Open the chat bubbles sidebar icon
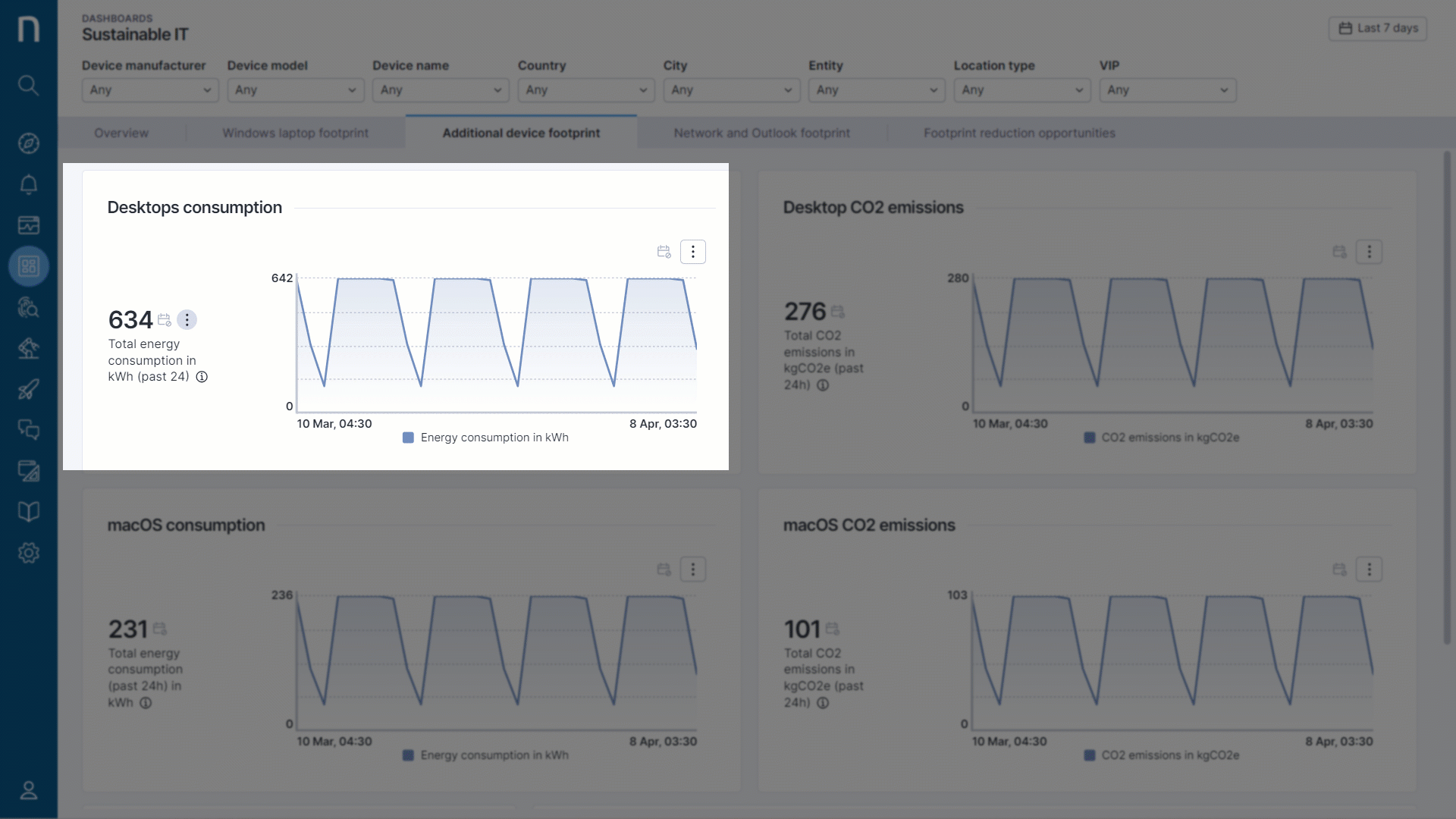The image size is (1456, 819). (28, 430)
